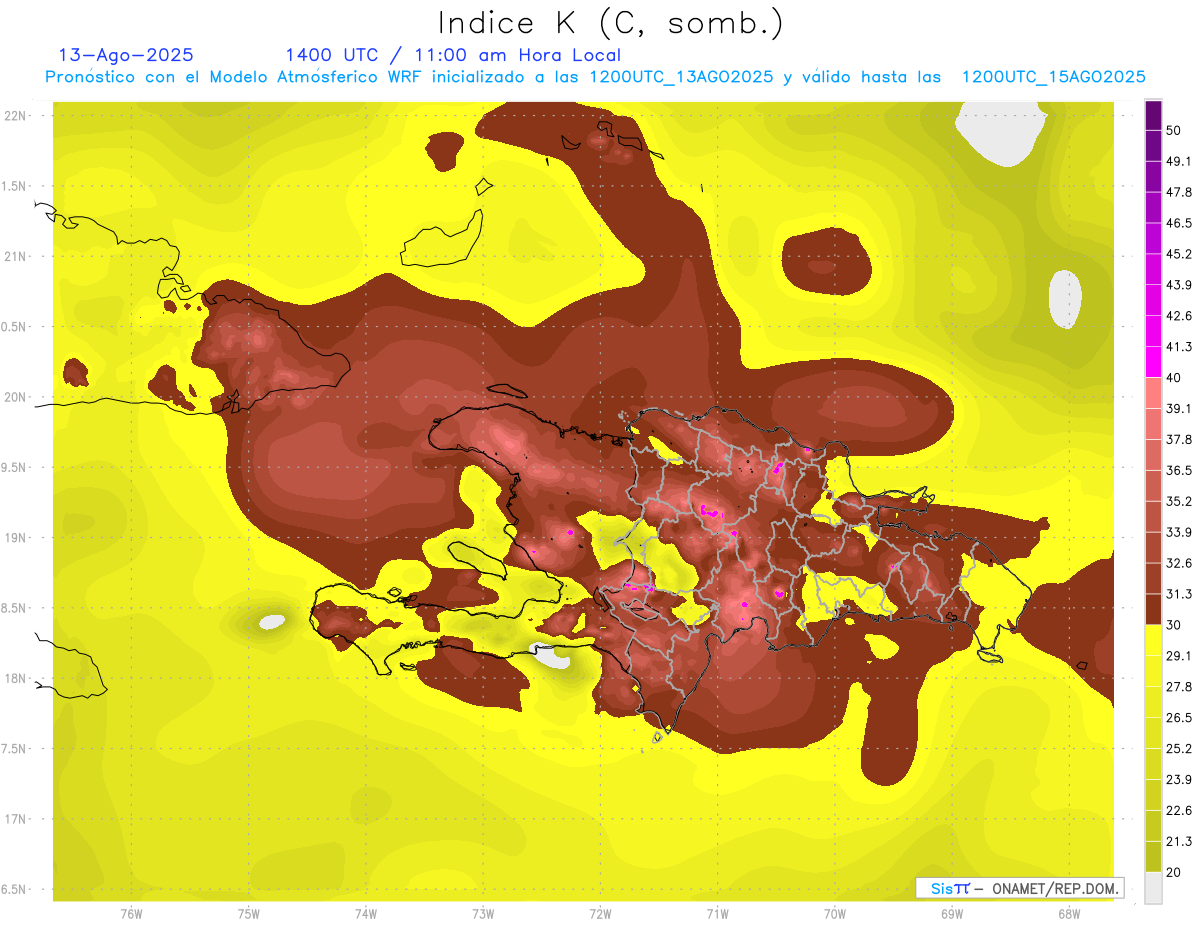The height and width of the screenshot is (927, 1200).
Task: Click the date '13-Ago-2025'
Action: click(126, 55)
